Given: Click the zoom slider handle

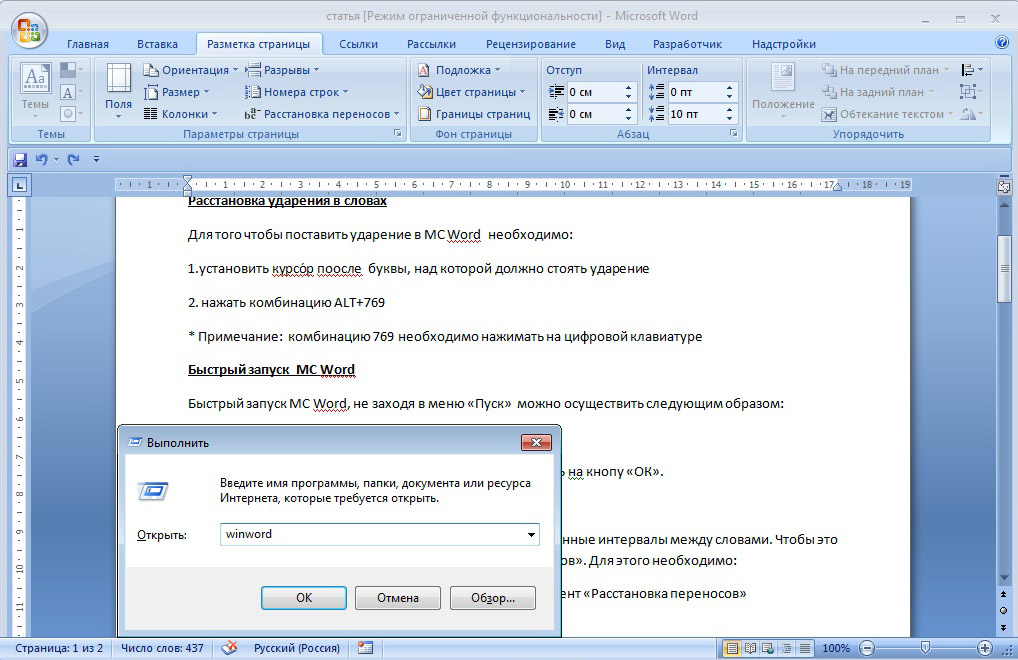Looking at the screenshot, I should (925, 648).
